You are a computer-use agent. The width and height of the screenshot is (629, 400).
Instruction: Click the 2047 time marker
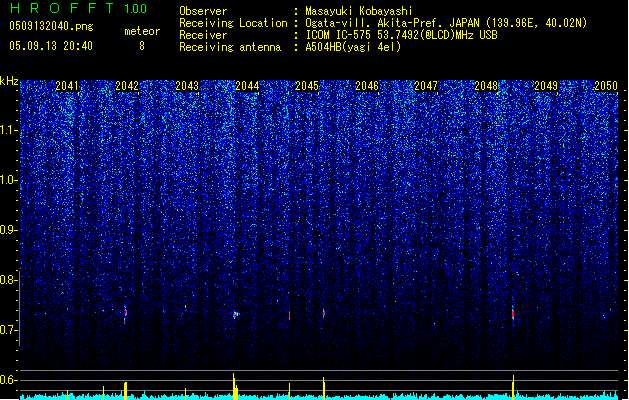tap(426, 86)
